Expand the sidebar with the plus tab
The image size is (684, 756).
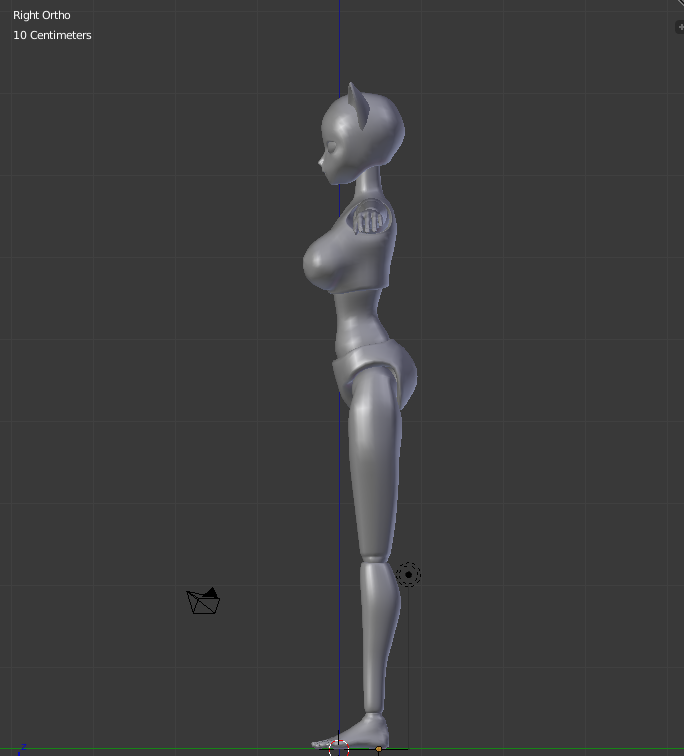(x=680, y=27)
